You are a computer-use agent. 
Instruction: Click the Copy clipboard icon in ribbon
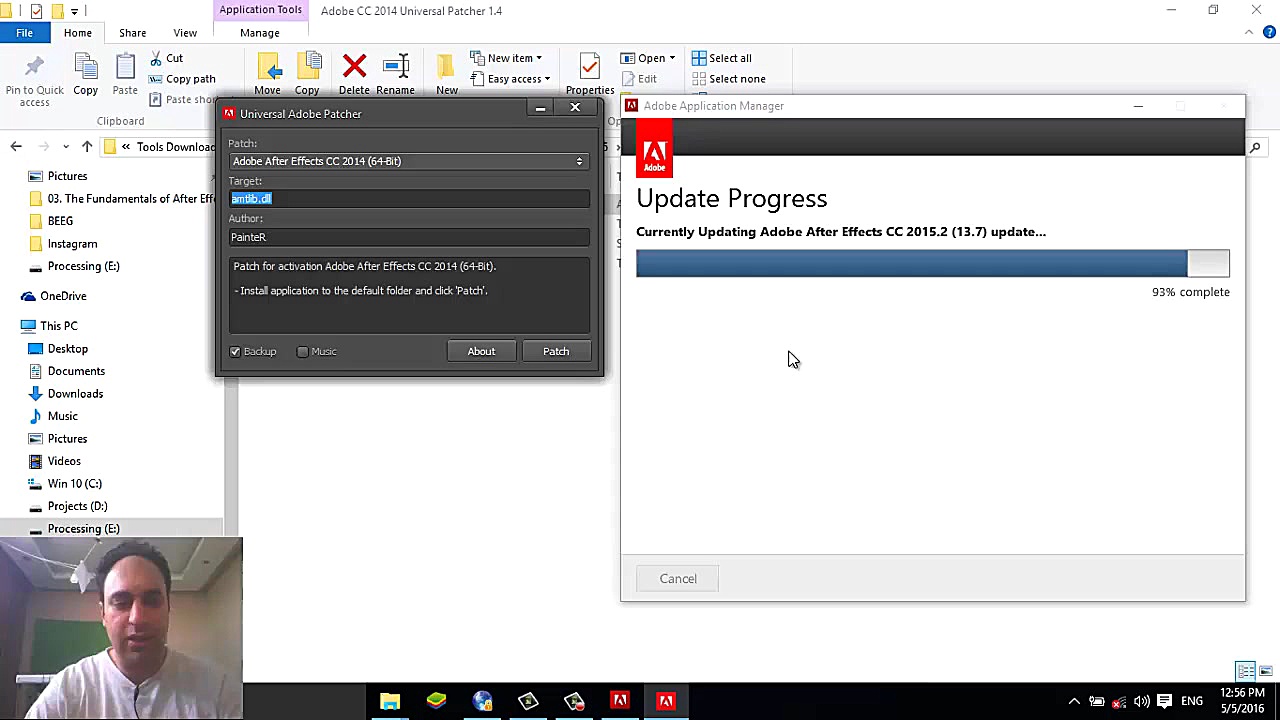[x=86, y=67]
